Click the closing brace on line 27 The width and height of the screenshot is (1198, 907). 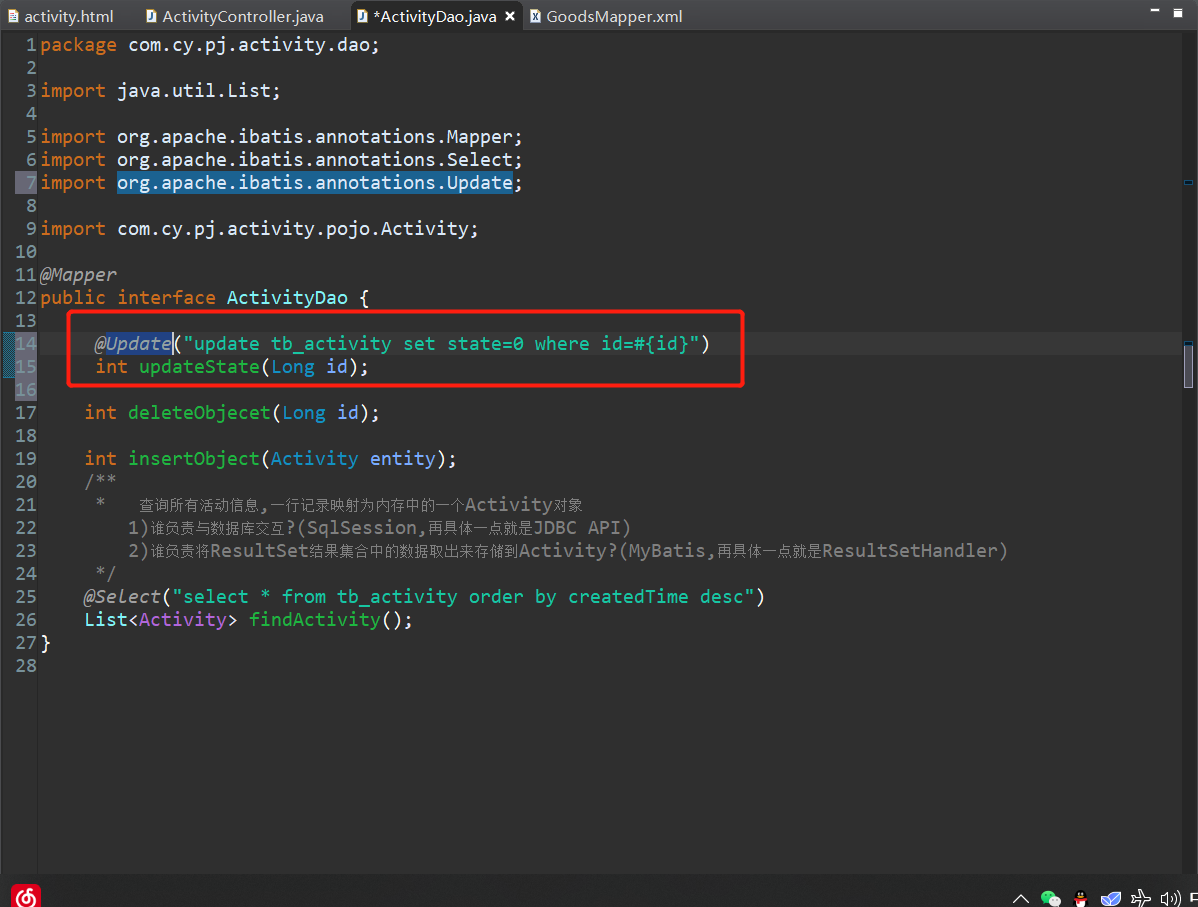tap(46, 643)
